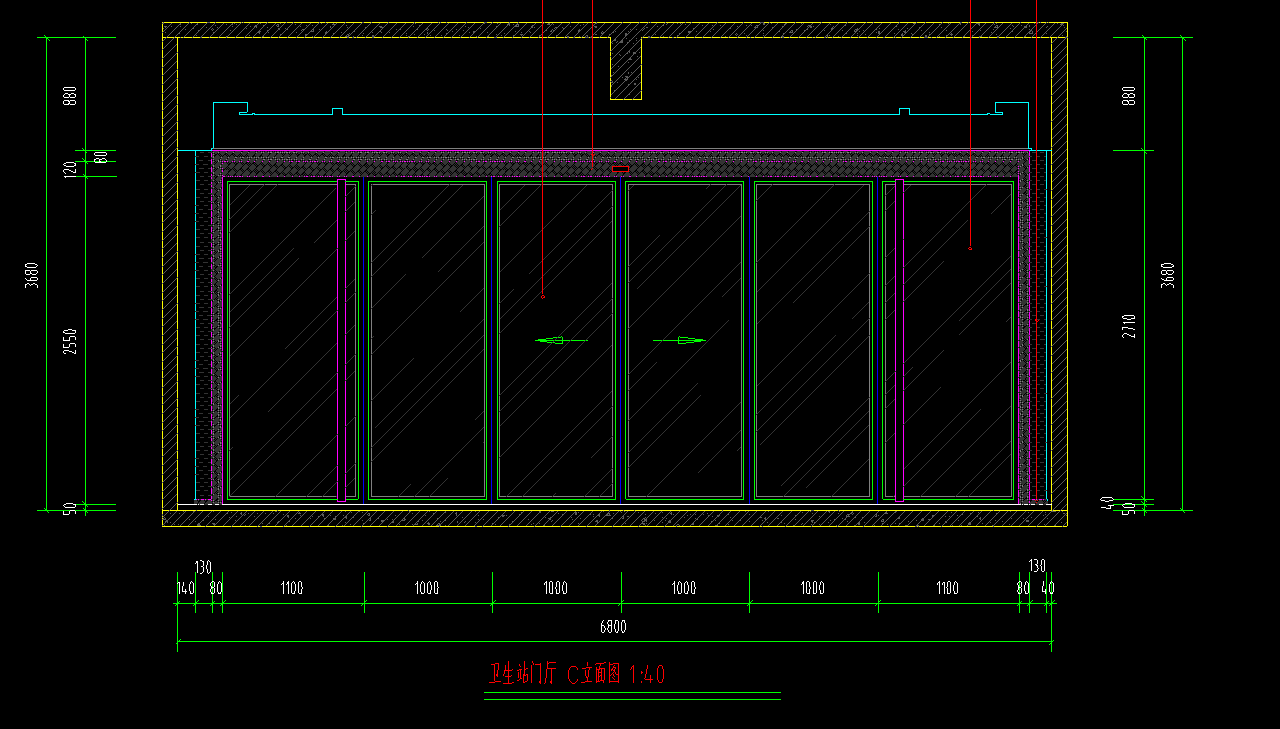Select the '880' dimension on the right side
Viewport: 1280px width, 729px height.
pyautogui.click(x=1129, y=96)
